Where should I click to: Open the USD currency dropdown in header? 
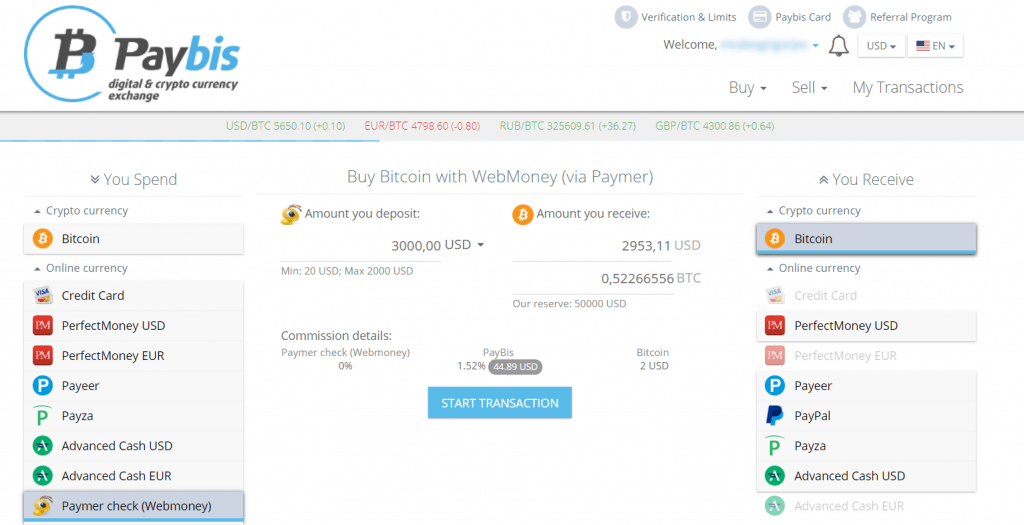pyautogui.click(x=881, y=46)
